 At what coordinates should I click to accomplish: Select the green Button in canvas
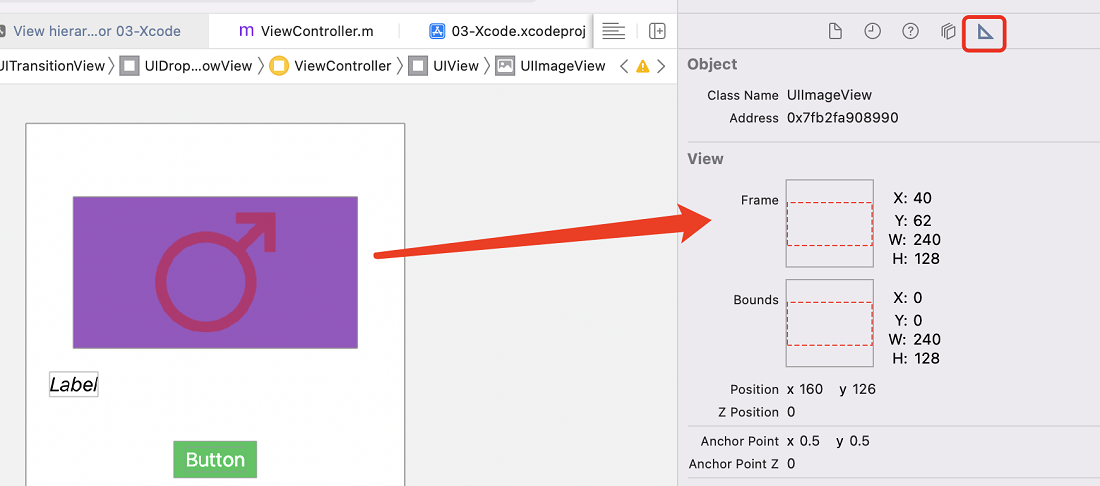click(x=215, y=459)
